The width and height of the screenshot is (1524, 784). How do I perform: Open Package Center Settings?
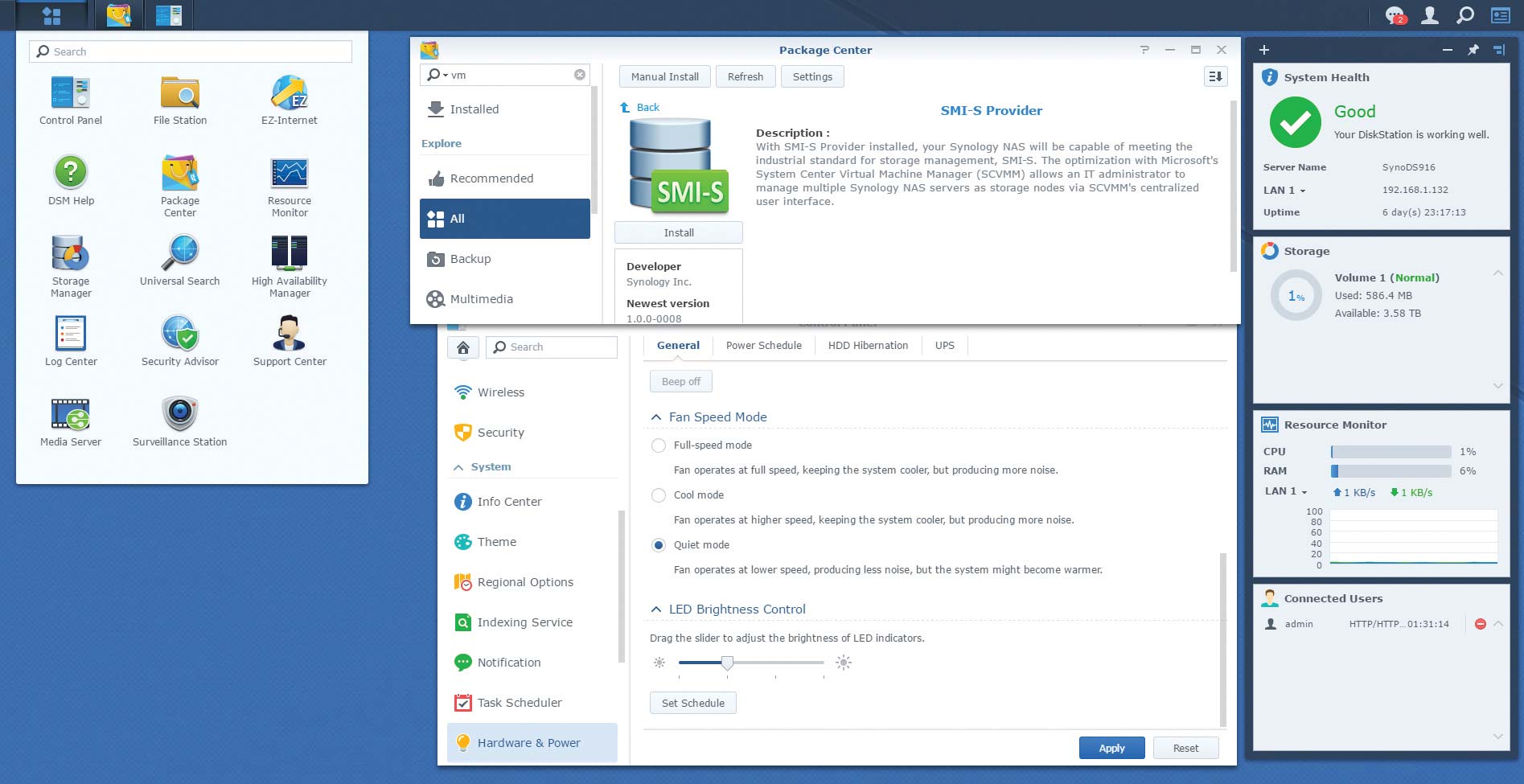coord(812,76)
